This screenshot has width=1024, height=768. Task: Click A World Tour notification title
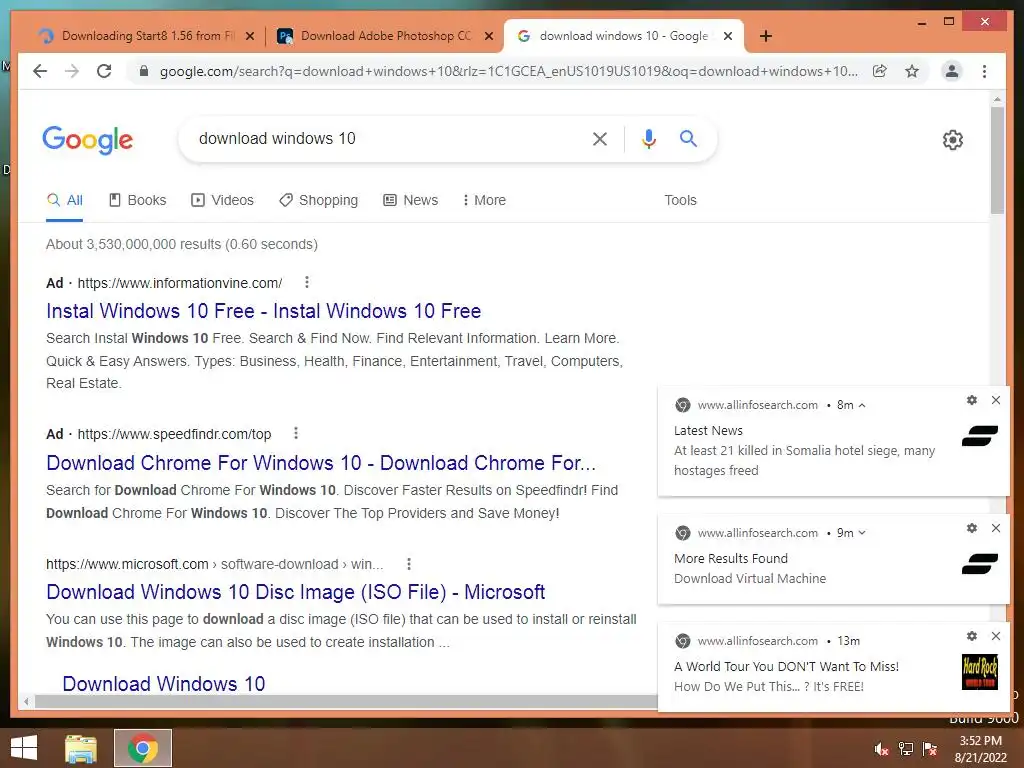(x=786, y=666)
